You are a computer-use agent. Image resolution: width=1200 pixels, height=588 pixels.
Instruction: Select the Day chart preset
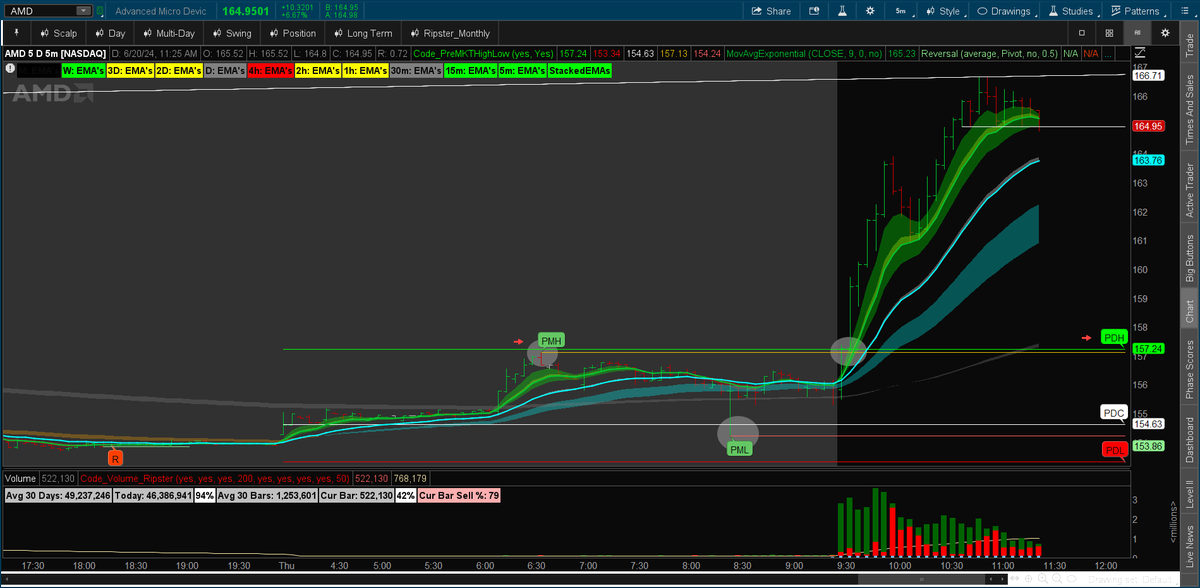point(108,33)
